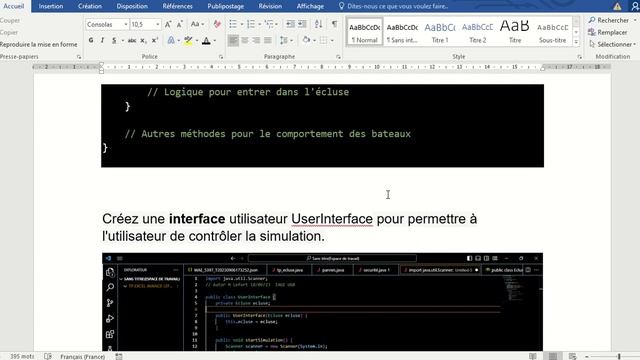
Task: Switch to the Création tab
Action: coord(90,6)
